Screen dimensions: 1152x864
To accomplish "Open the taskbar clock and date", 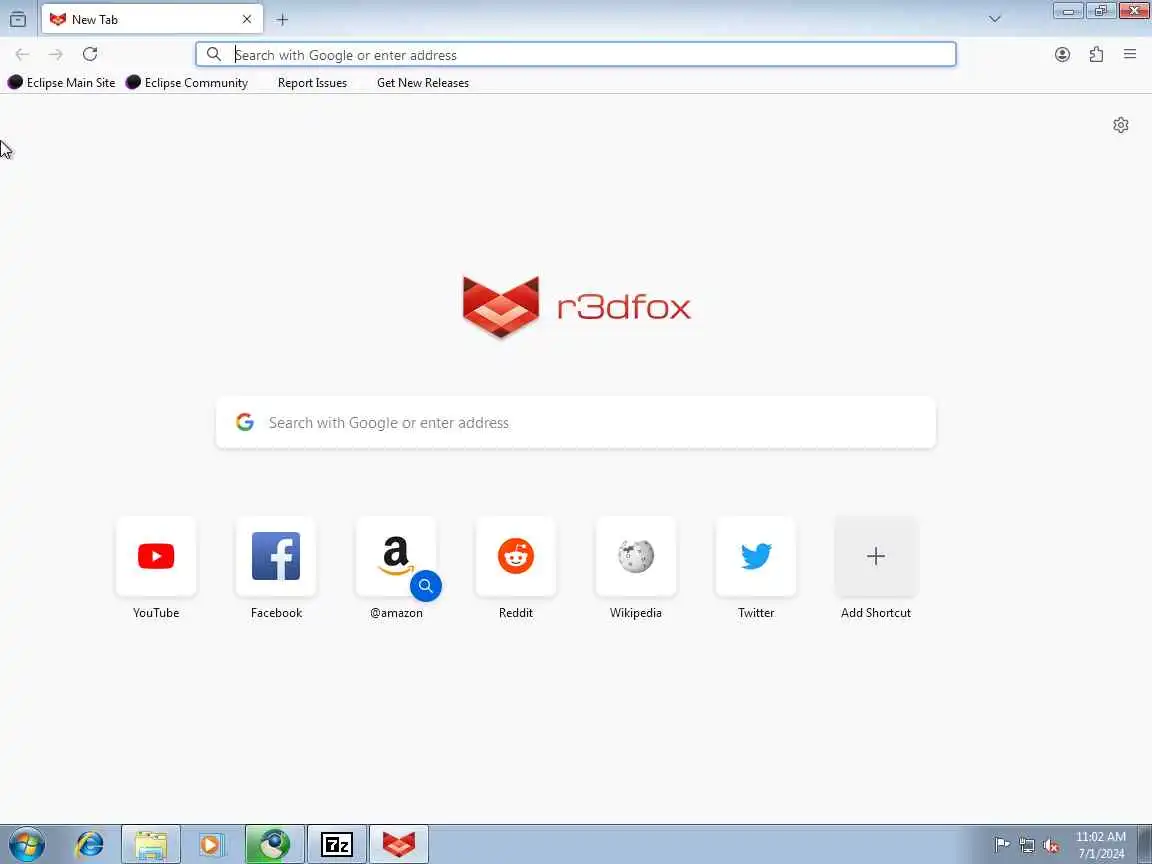I will (1101, 845).
